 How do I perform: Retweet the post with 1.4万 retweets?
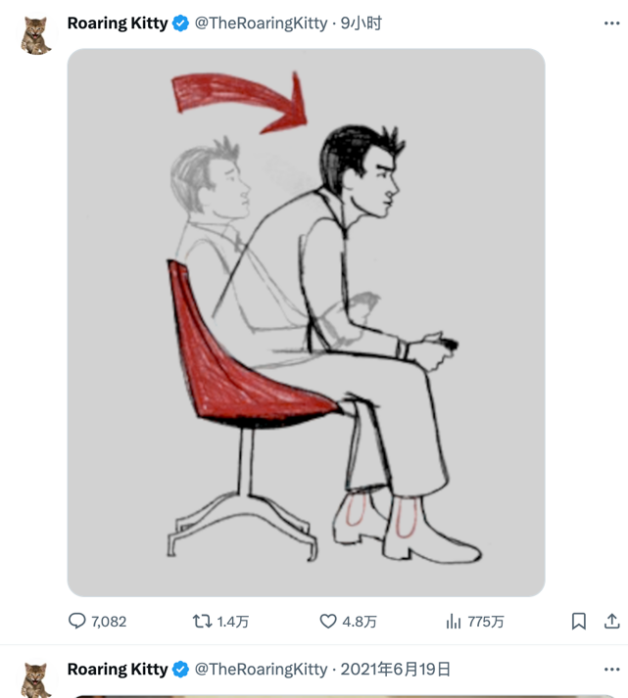(202, 621)
